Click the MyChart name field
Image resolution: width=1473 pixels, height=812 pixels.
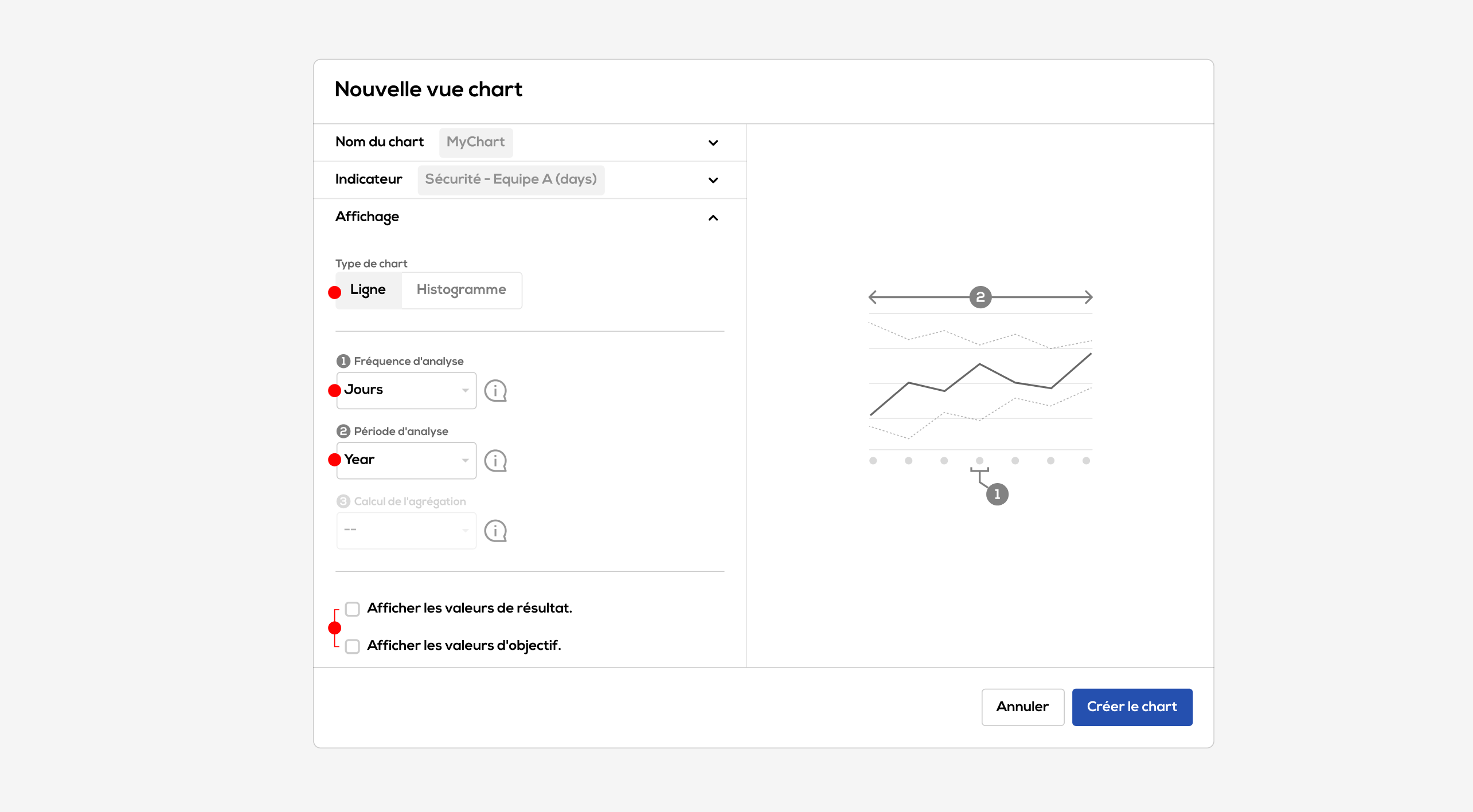point(475,142)
